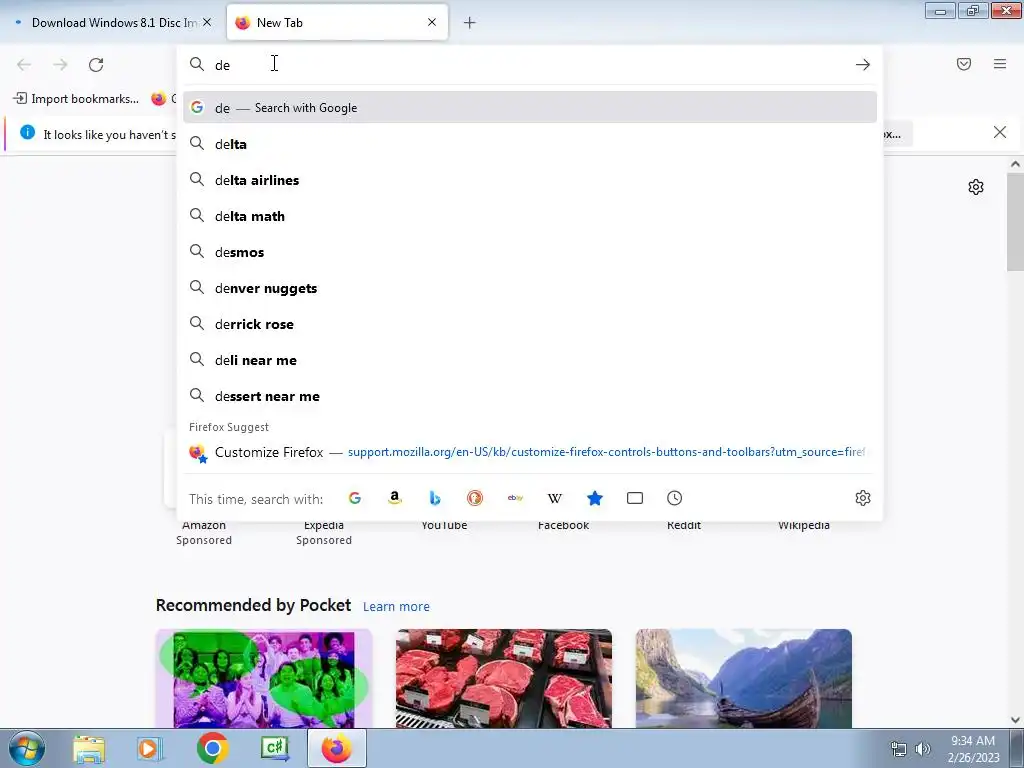Click the Amazon Sponsored shortcut label
This screenshot has width=1024, height=768.
click(204, 532)
